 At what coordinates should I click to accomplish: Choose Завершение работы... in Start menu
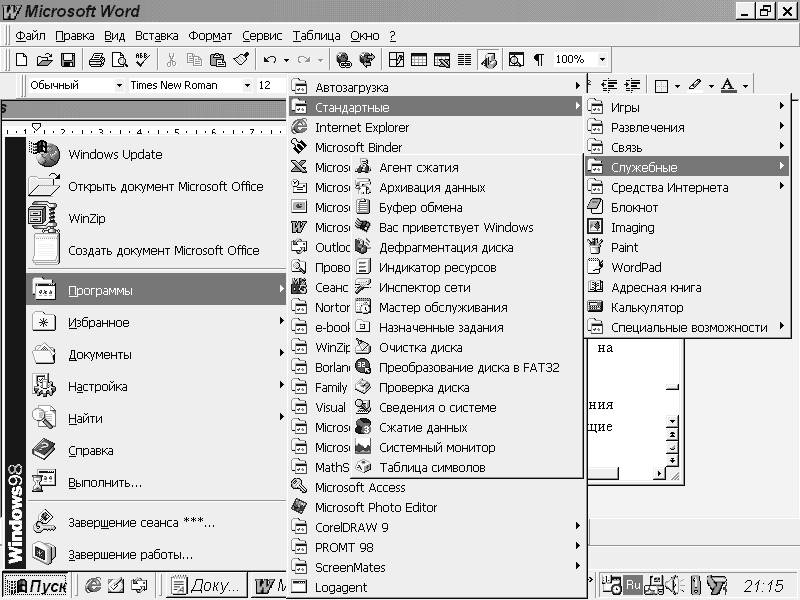pyautogui.click(x=156, y=554)
